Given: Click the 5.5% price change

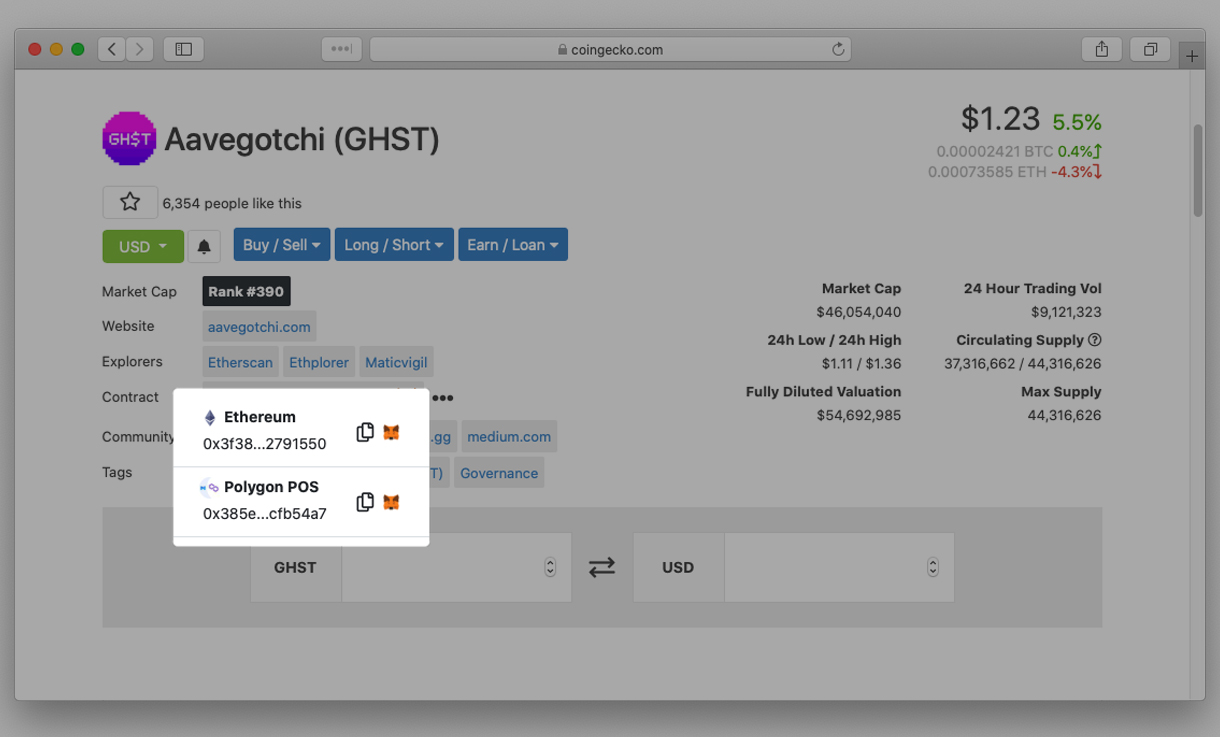Looking at the screenshot, I should (1077, 122).
